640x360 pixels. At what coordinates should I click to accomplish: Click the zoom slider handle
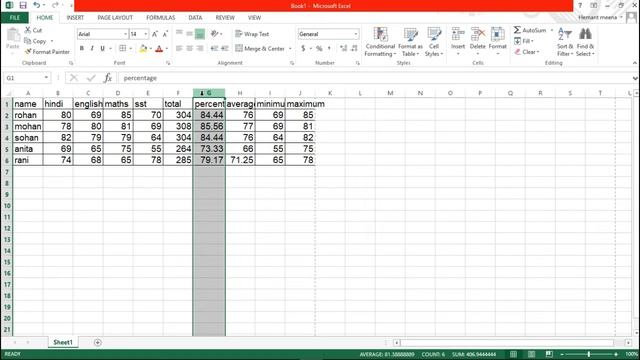[x=589, y=354]
